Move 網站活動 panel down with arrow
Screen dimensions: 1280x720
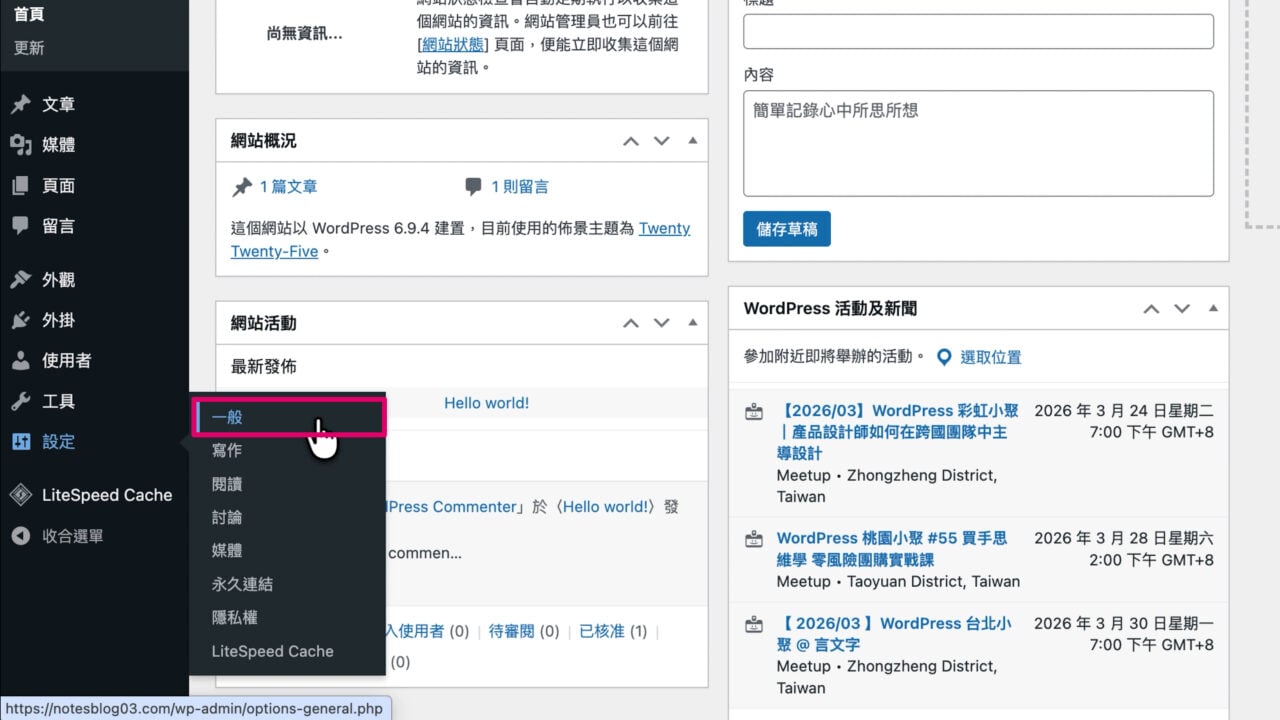[661, 323]
